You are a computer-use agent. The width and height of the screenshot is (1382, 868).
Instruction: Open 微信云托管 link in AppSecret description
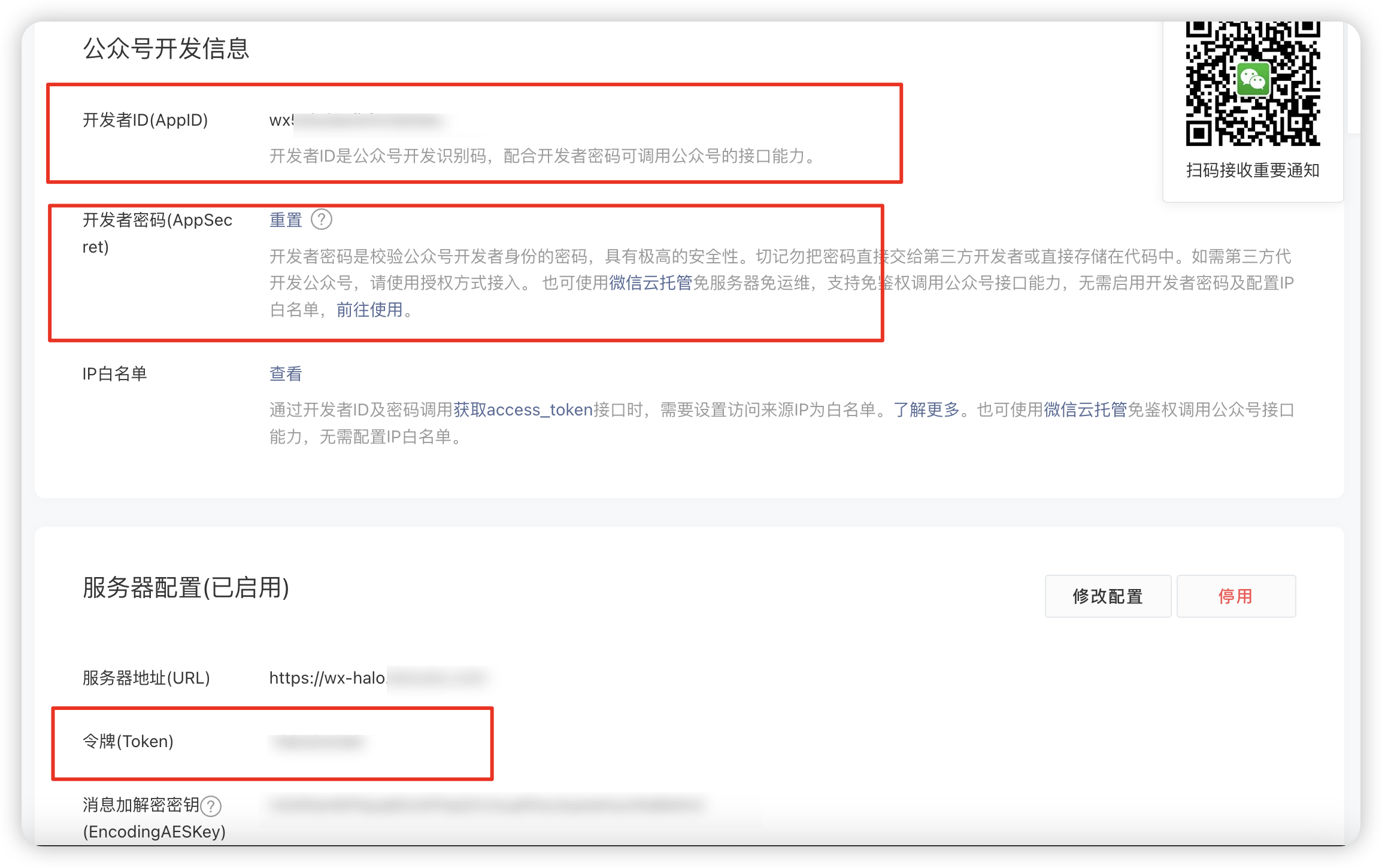click(650, 283)
